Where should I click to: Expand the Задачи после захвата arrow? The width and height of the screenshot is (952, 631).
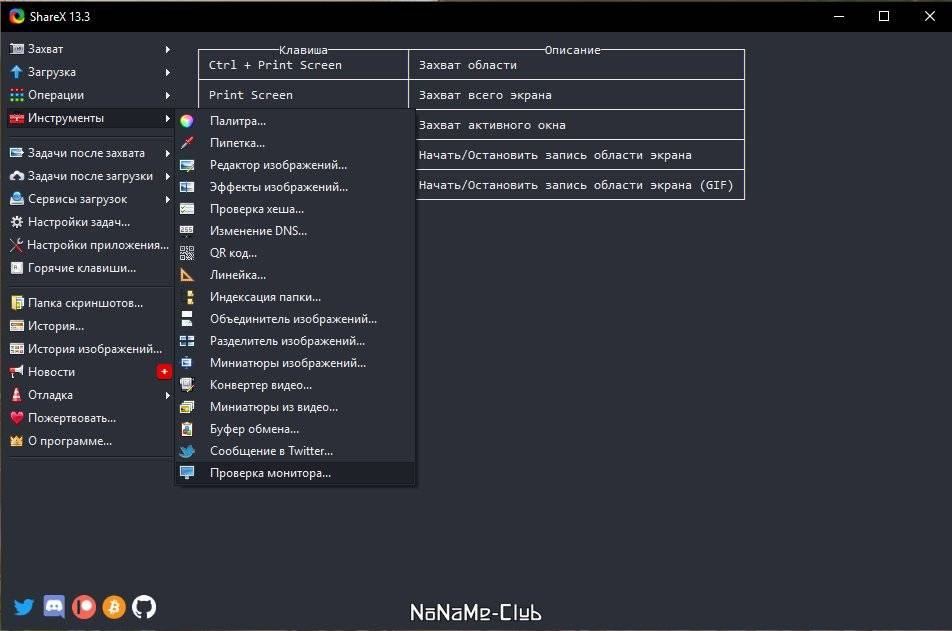[168, 153]
